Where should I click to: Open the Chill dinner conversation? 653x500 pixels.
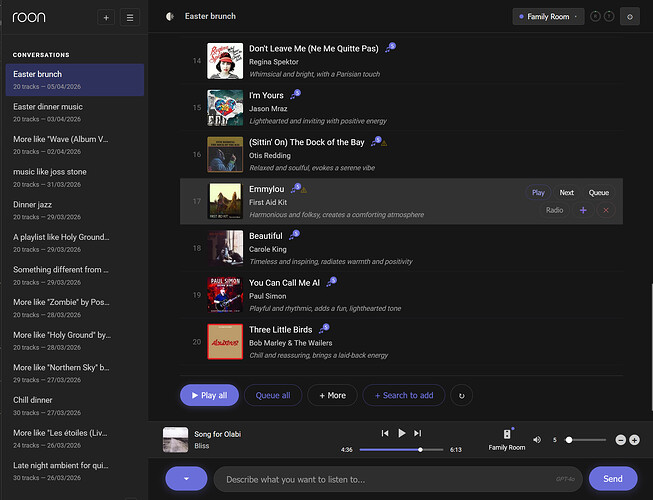pos(75,406)
